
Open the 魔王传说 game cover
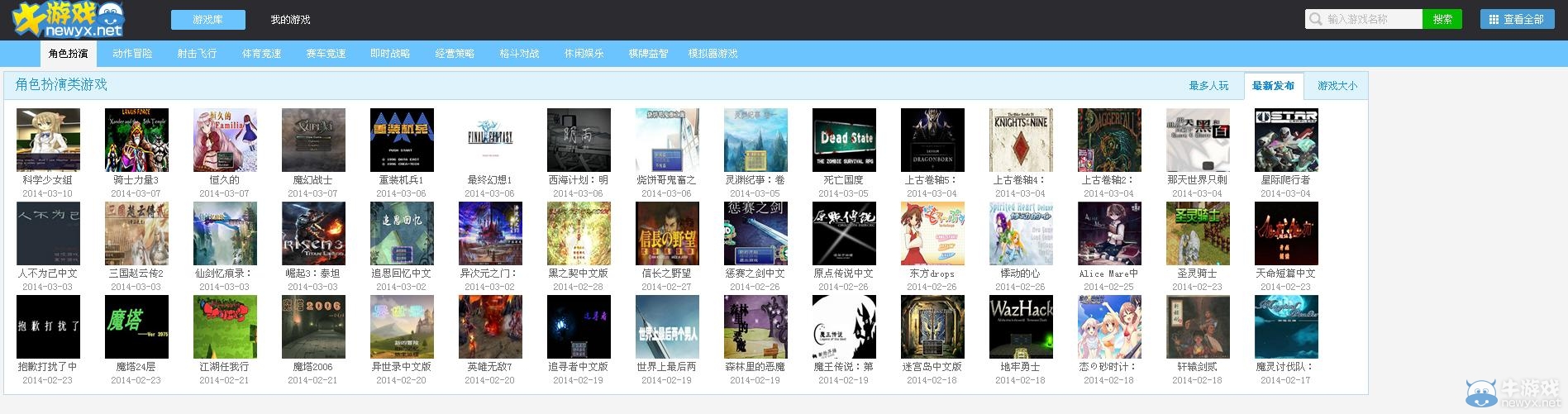point(844,326)
